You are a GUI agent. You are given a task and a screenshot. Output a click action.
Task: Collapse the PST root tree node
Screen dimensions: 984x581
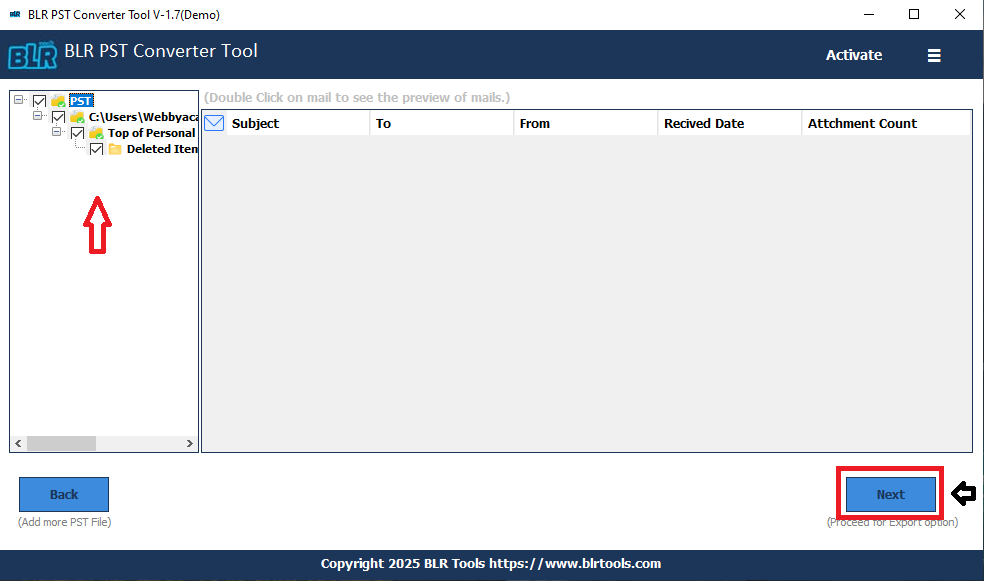click(x=20, y=100)
